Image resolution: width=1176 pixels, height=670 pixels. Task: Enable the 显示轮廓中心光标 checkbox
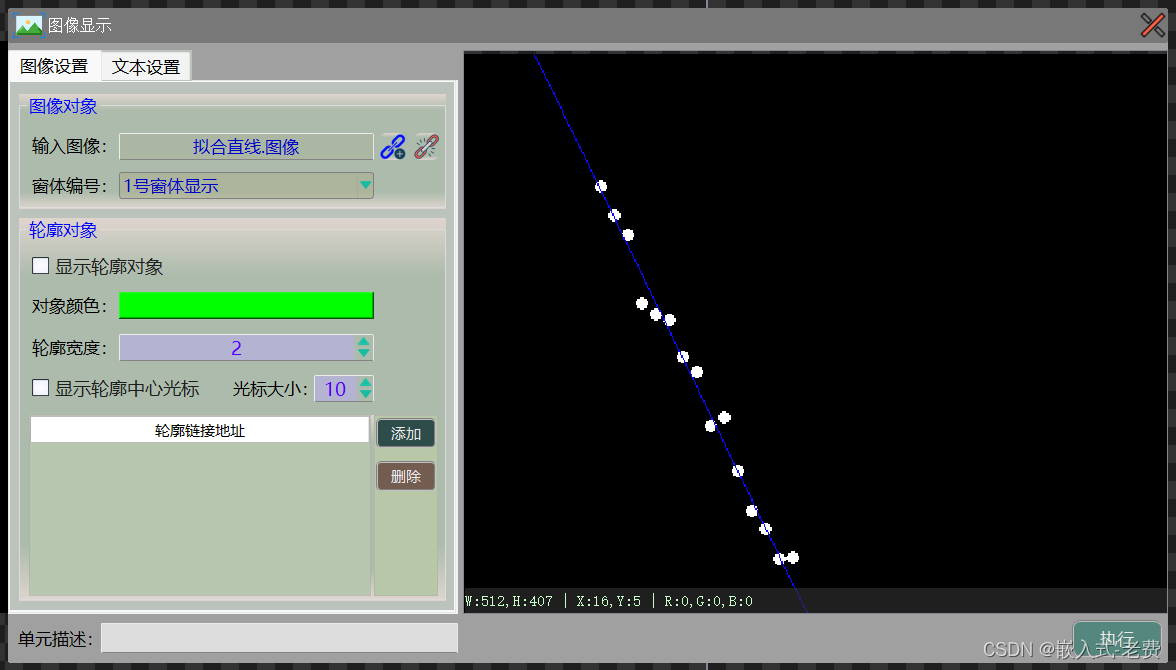(x=40, y=388)
